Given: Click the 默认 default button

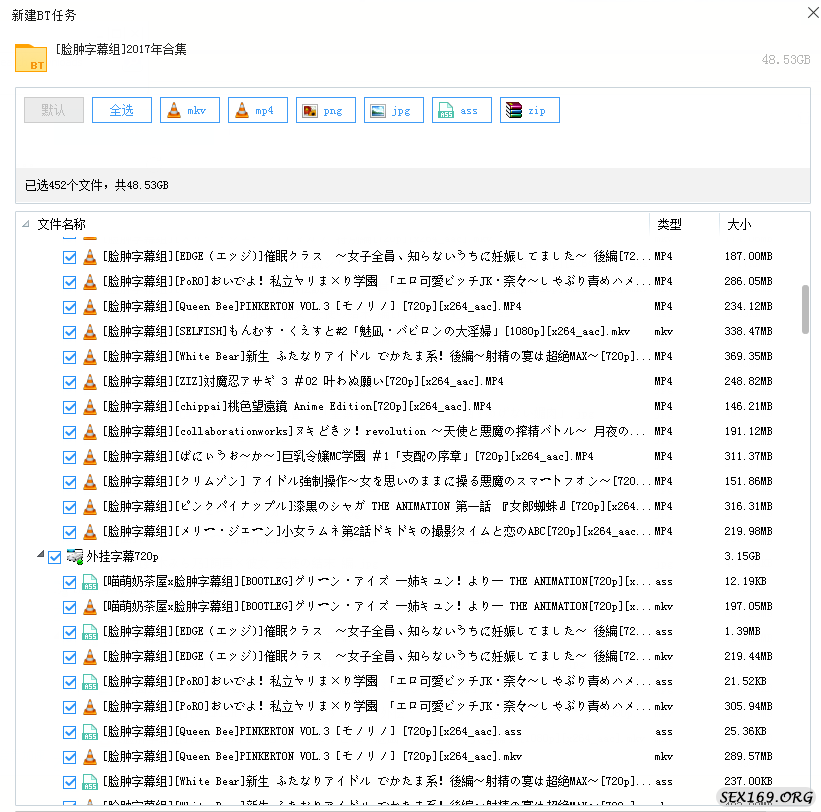Looking at the screenshot, I should pos(54,110).
